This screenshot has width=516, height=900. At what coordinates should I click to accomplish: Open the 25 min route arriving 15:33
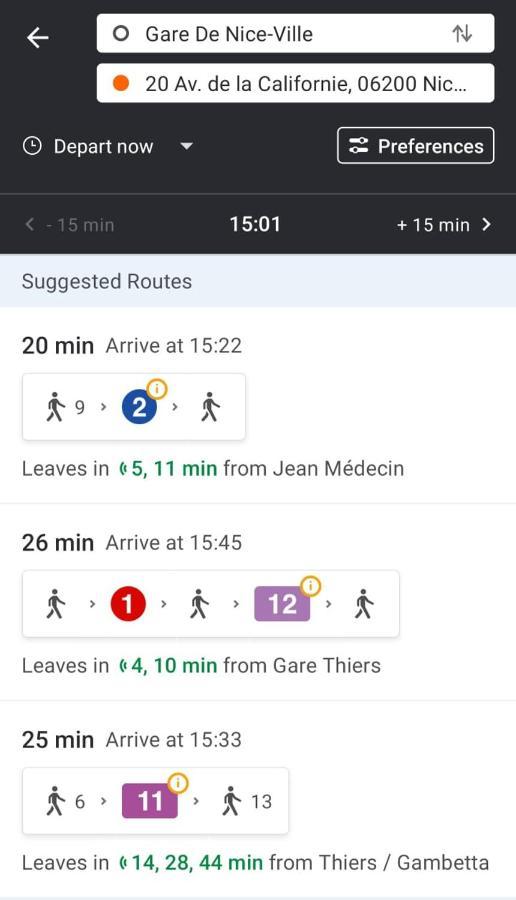[258, 799]
